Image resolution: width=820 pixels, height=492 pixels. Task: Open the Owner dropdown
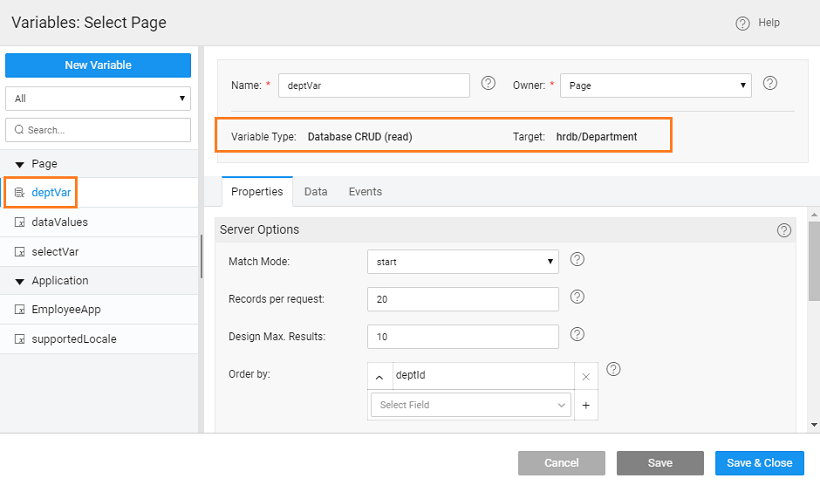[655, 86]
